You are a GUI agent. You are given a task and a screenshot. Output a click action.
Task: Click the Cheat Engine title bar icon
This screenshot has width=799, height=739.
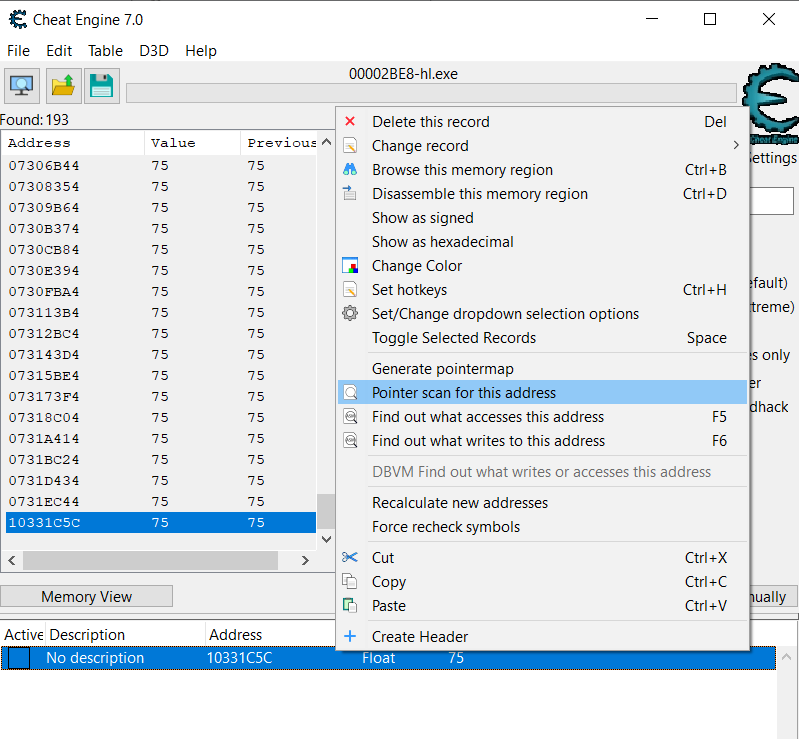(18, 19)
